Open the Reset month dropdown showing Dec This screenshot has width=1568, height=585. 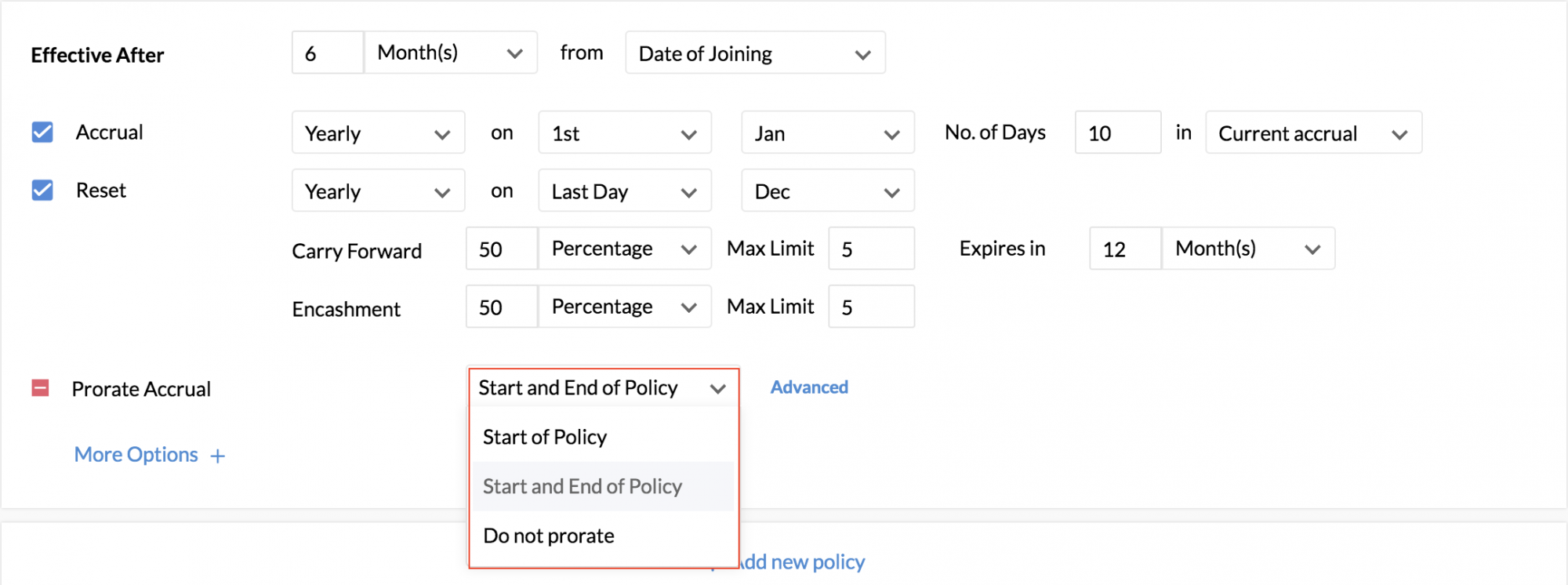(827, 191)
